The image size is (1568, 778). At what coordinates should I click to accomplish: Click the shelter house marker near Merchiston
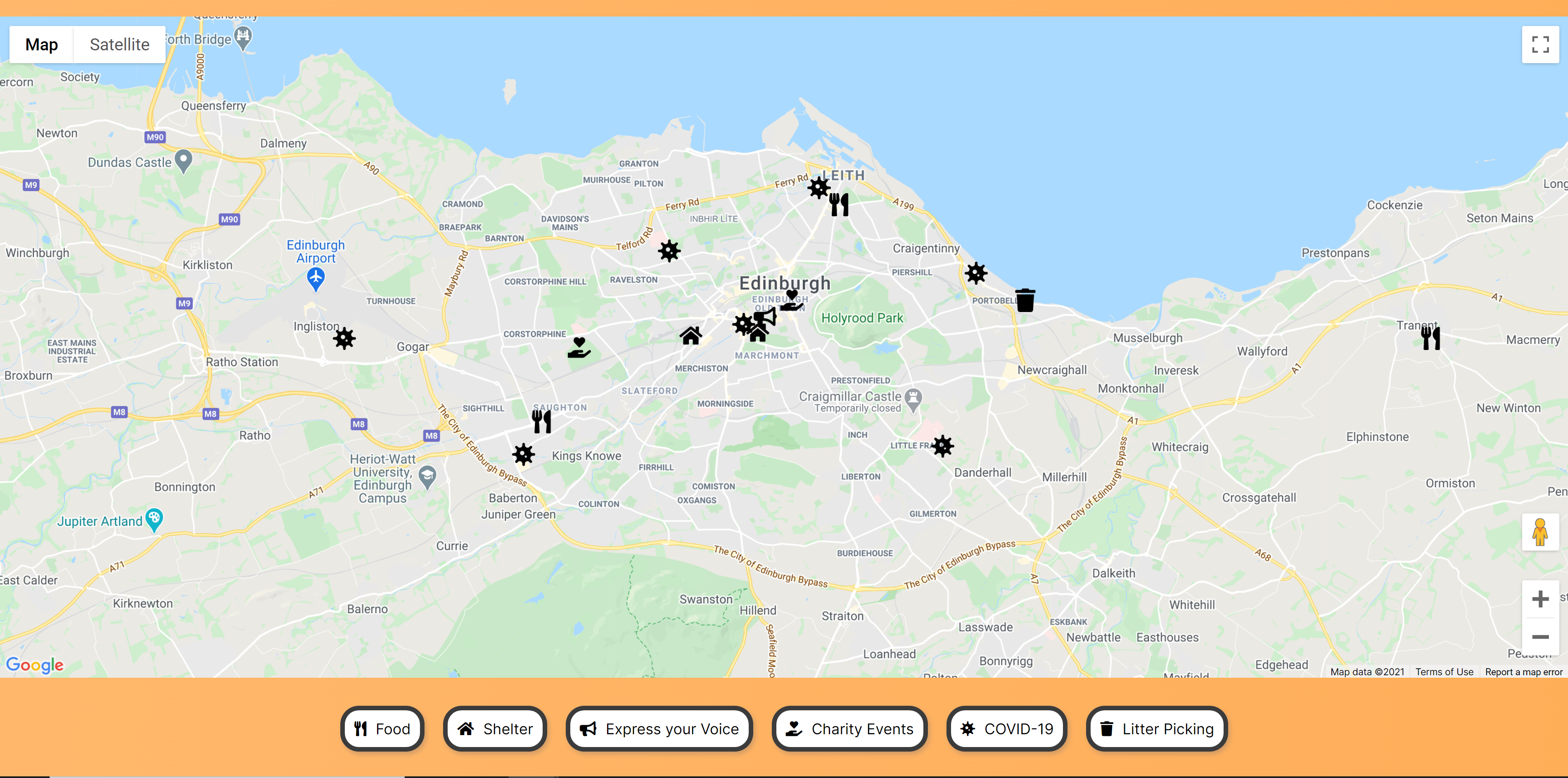(x=691, y=335)
